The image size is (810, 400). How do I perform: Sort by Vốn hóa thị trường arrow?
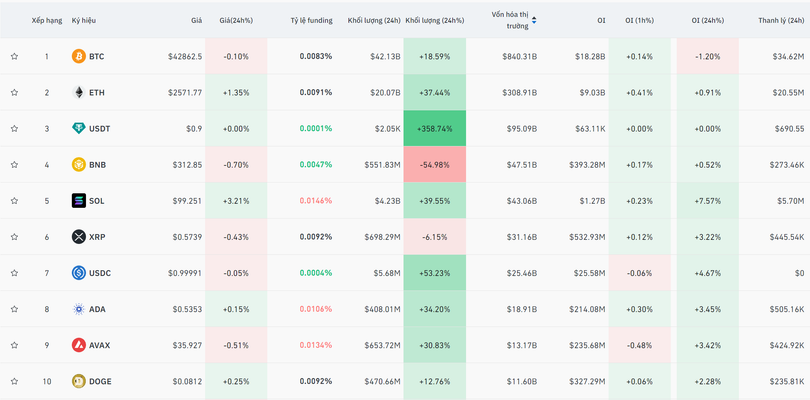coord(534,20)
